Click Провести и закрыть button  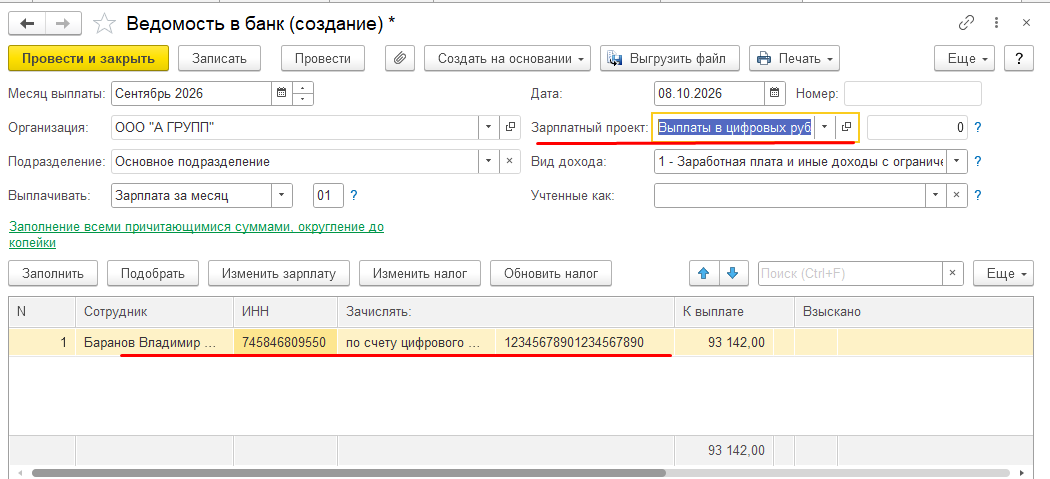88,58
